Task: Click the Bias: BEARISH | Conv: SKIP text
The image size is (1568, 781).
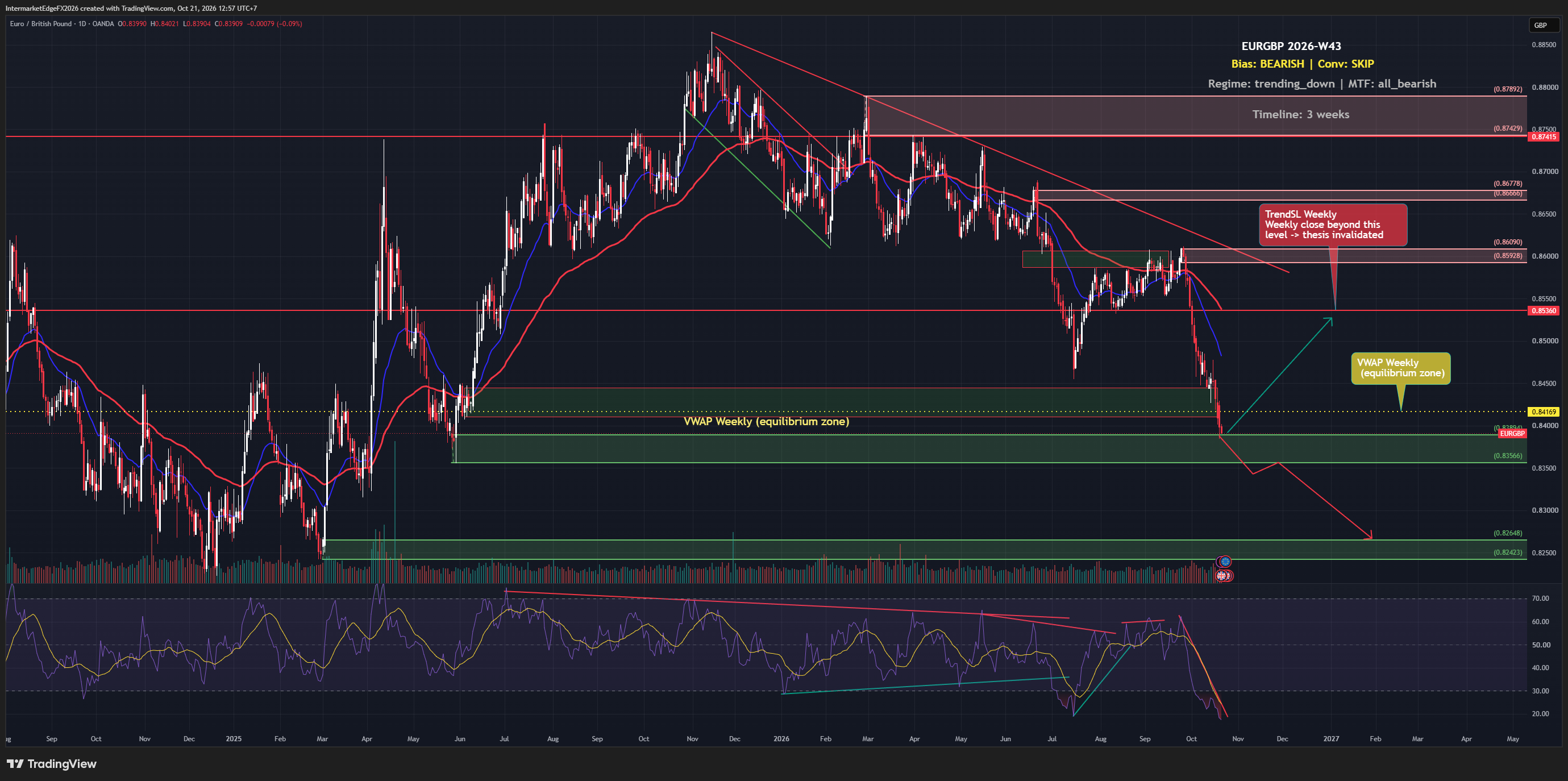Action: pos(1303,64)
